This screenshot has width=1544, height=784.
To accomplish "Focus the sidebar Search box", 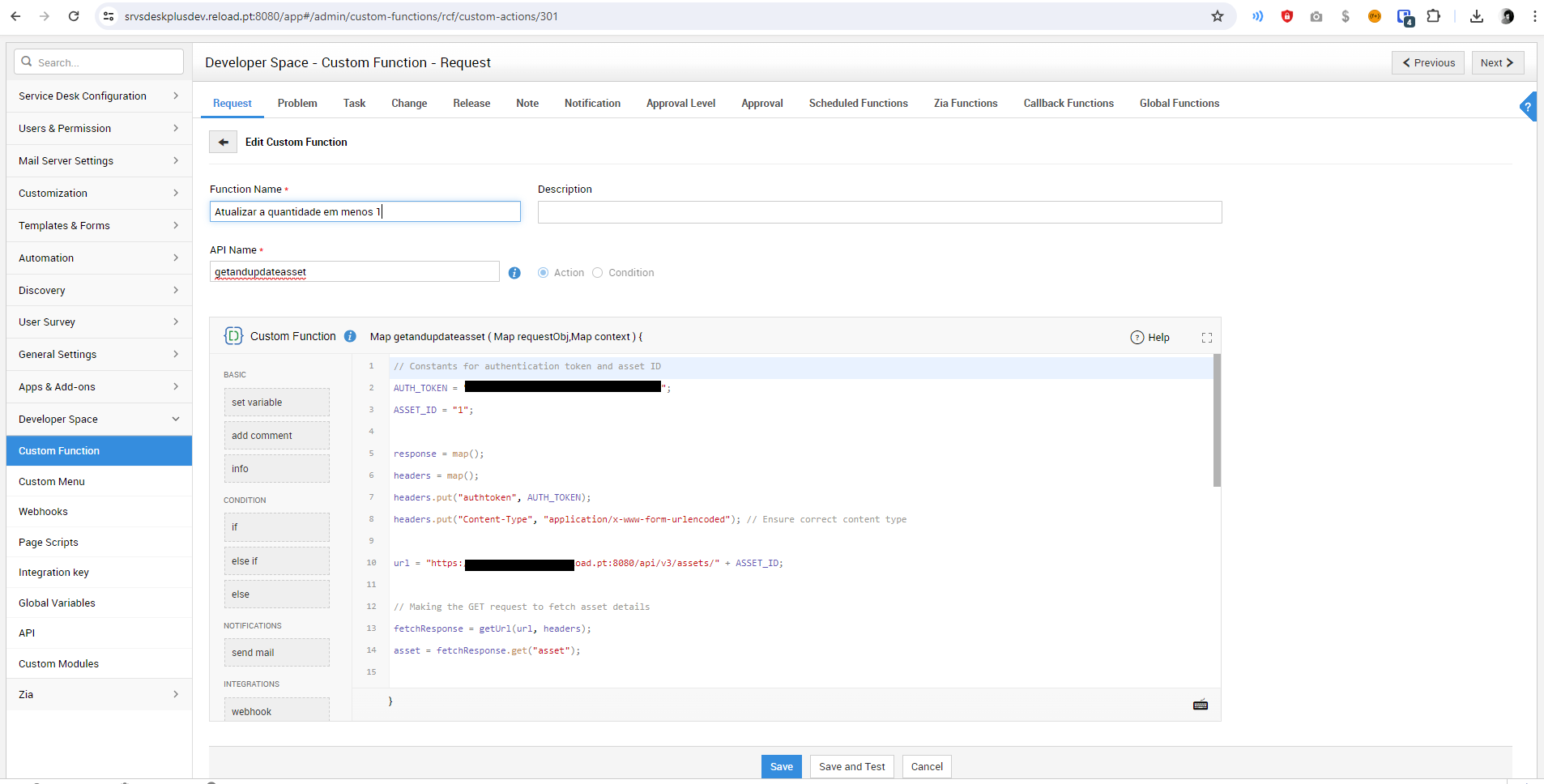I will point(100,62).
